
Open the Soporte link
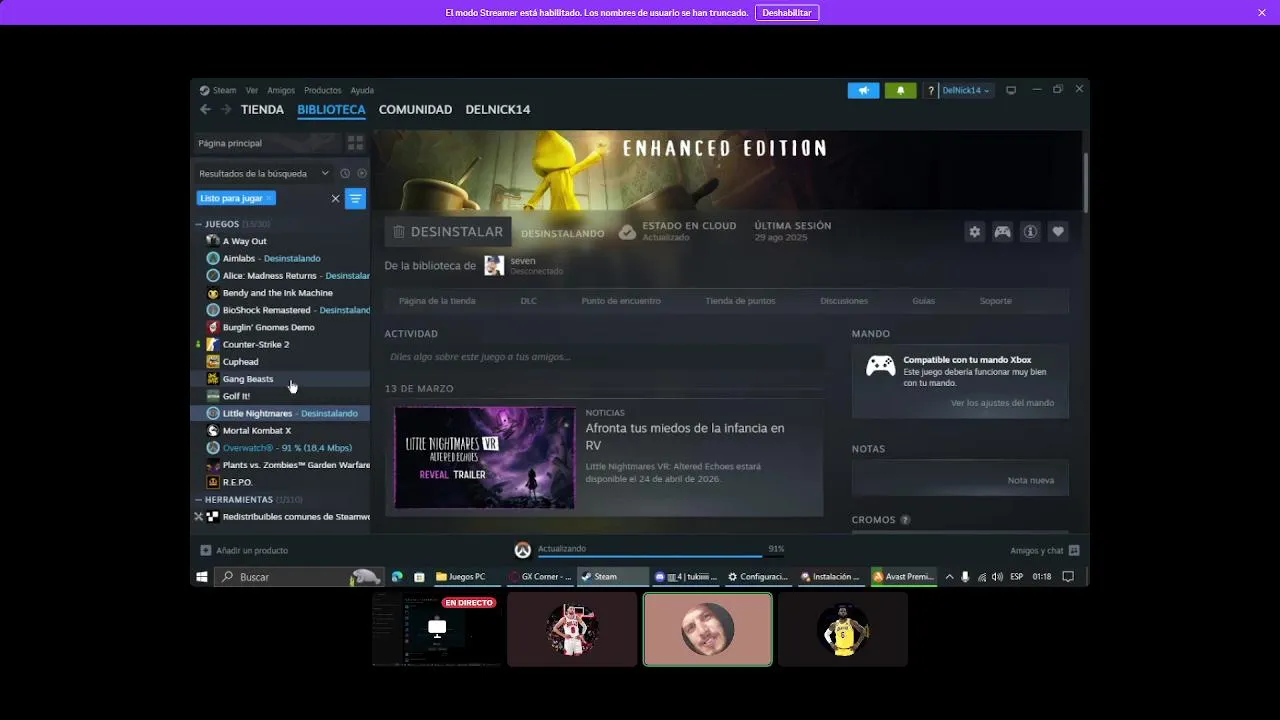coord(995,301)
